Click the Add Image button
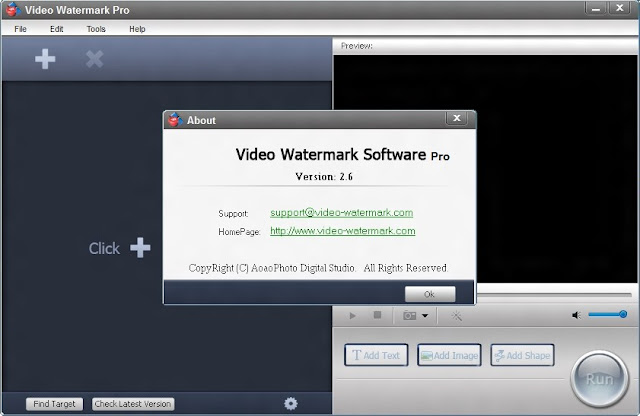The height and width of the screenshot is (416, 640). 449,355
